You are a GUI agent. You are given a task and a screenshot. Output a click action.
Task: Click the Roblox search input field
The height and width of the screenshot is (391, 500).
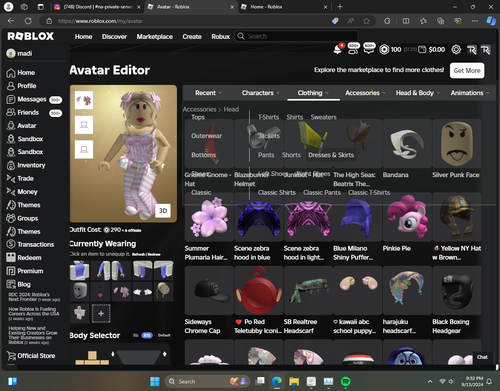pos(296,36)
